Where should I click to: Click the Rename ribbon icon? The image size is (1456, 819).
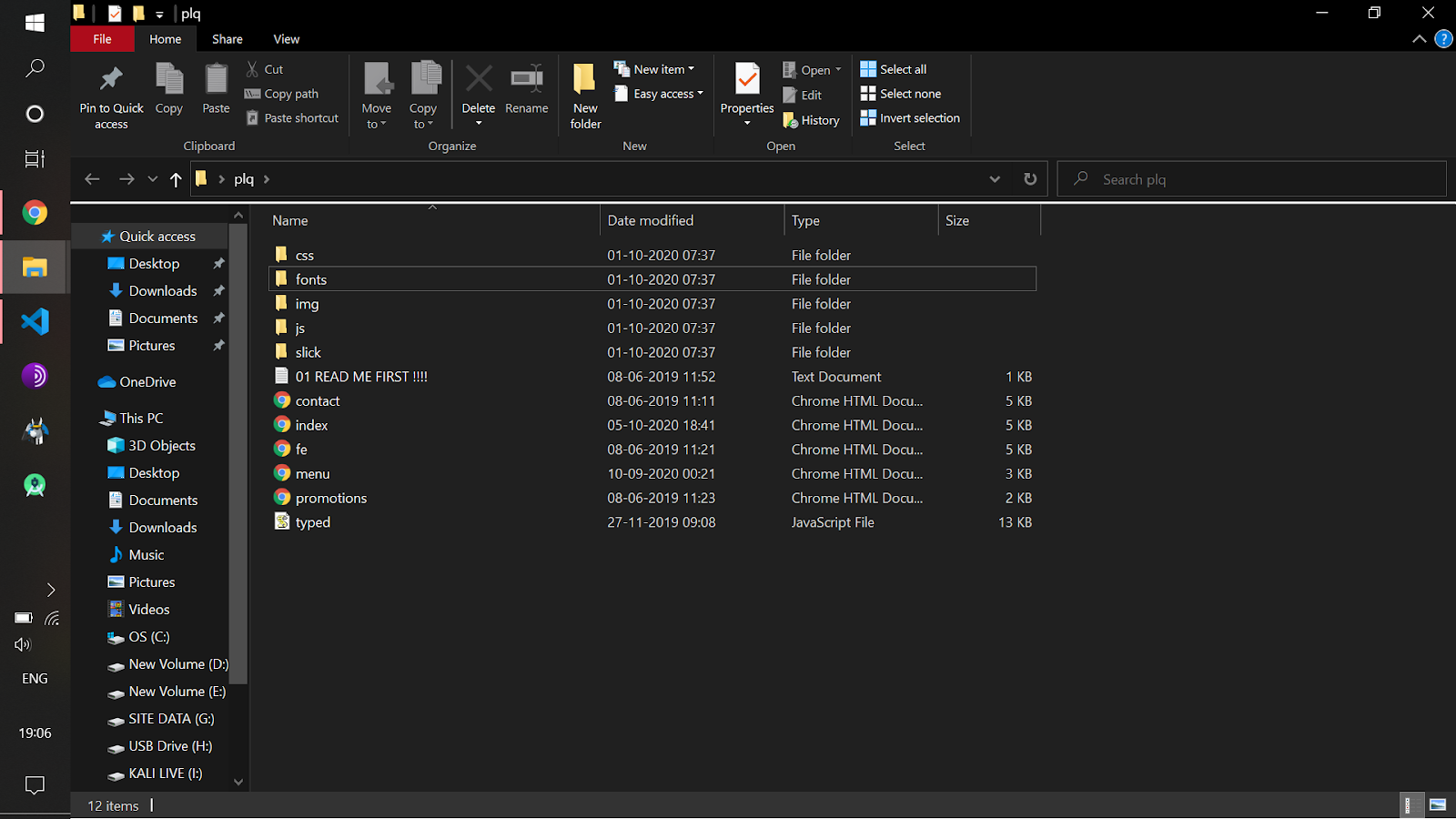pos(527,78)
